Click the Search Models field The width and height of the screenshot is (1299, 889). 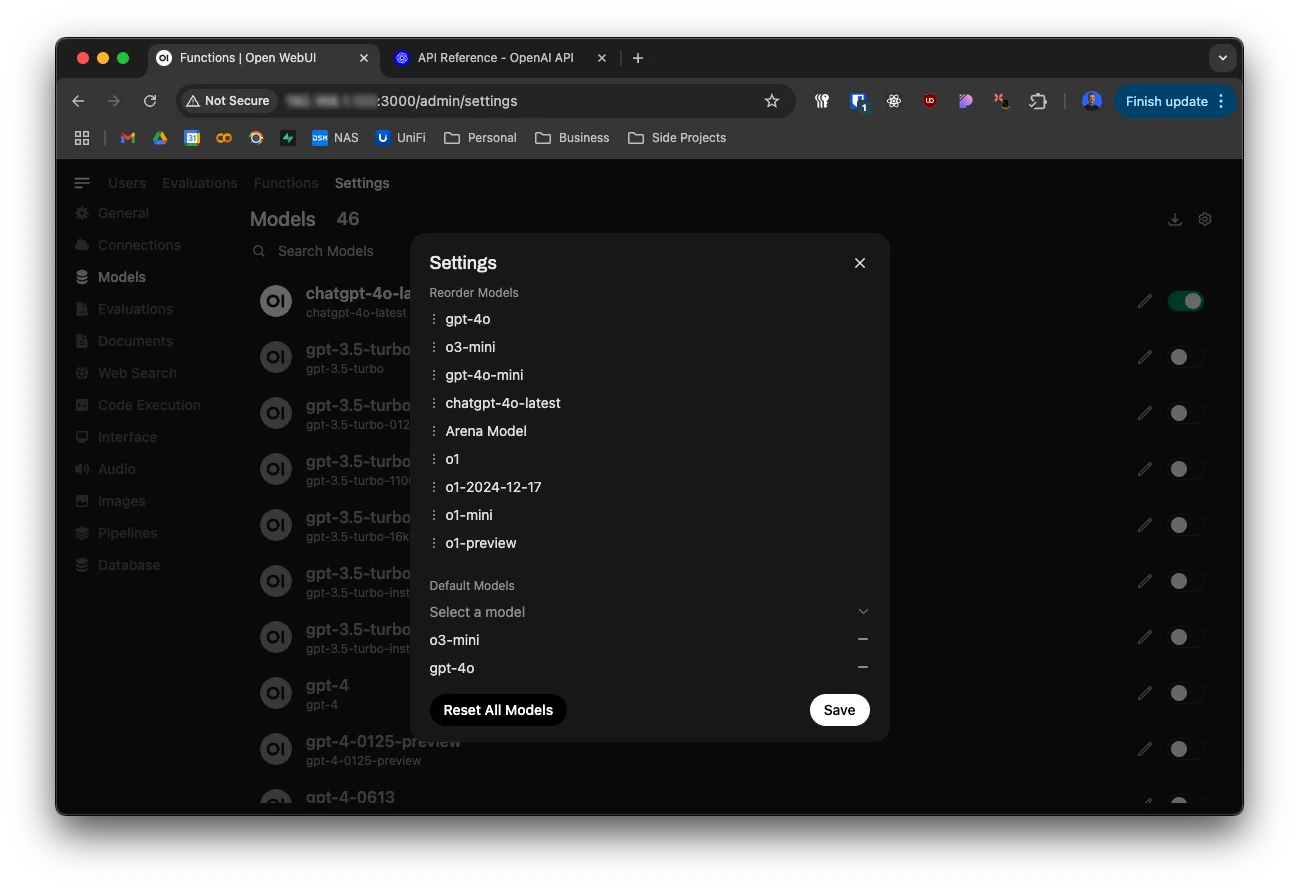[x=326, y=251]
